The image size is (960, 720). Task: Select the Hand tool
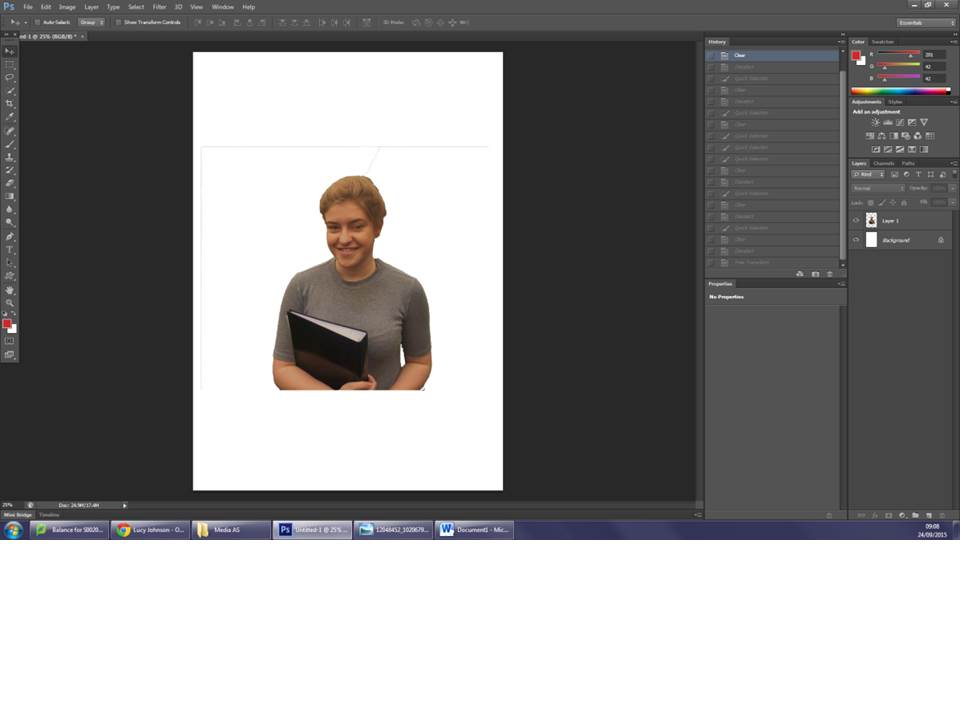(x=9, y=290)
